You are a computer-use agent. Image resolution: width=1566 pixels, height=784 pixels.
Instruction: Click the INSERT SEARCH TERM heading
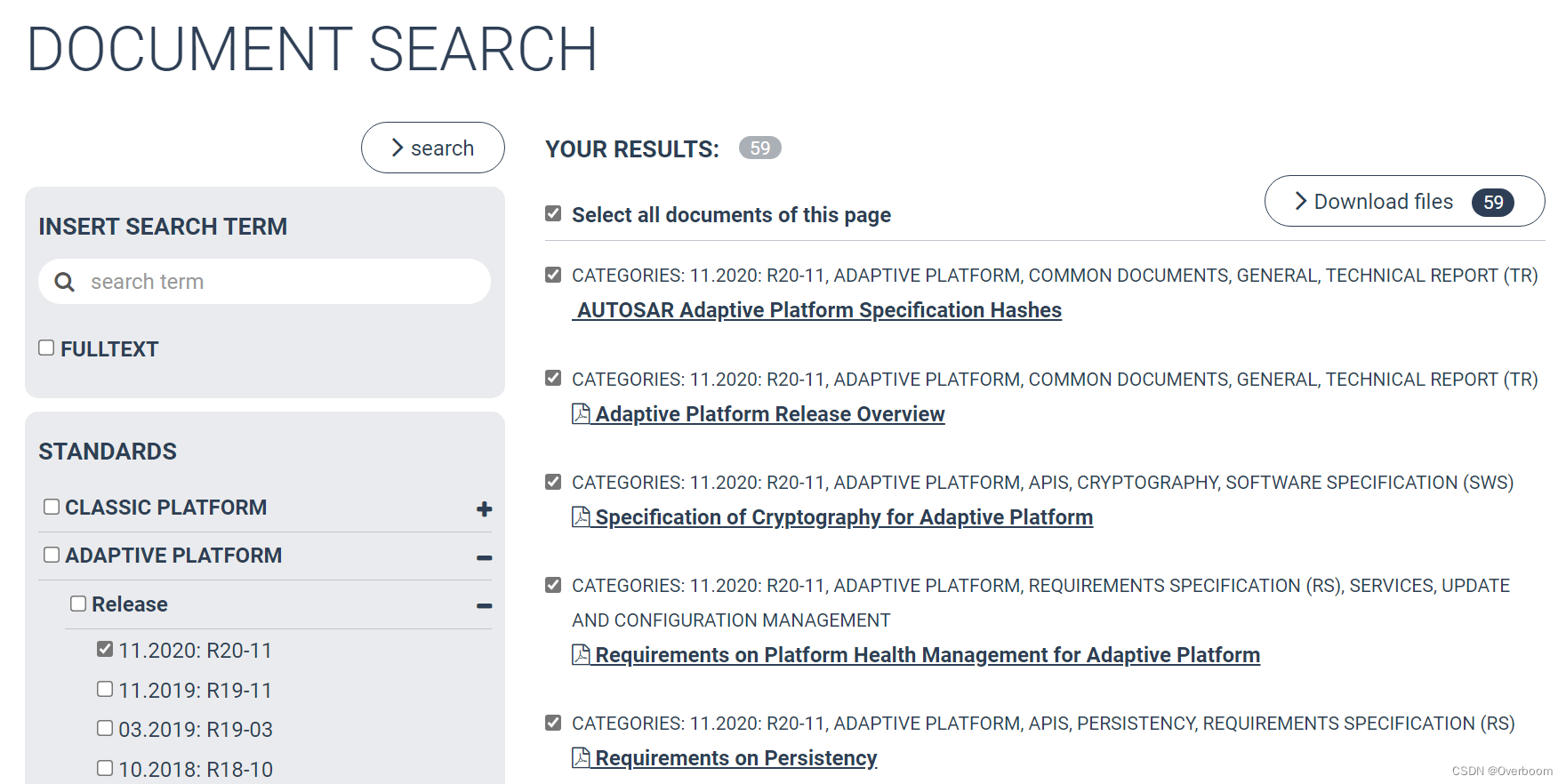click(163, 227)
